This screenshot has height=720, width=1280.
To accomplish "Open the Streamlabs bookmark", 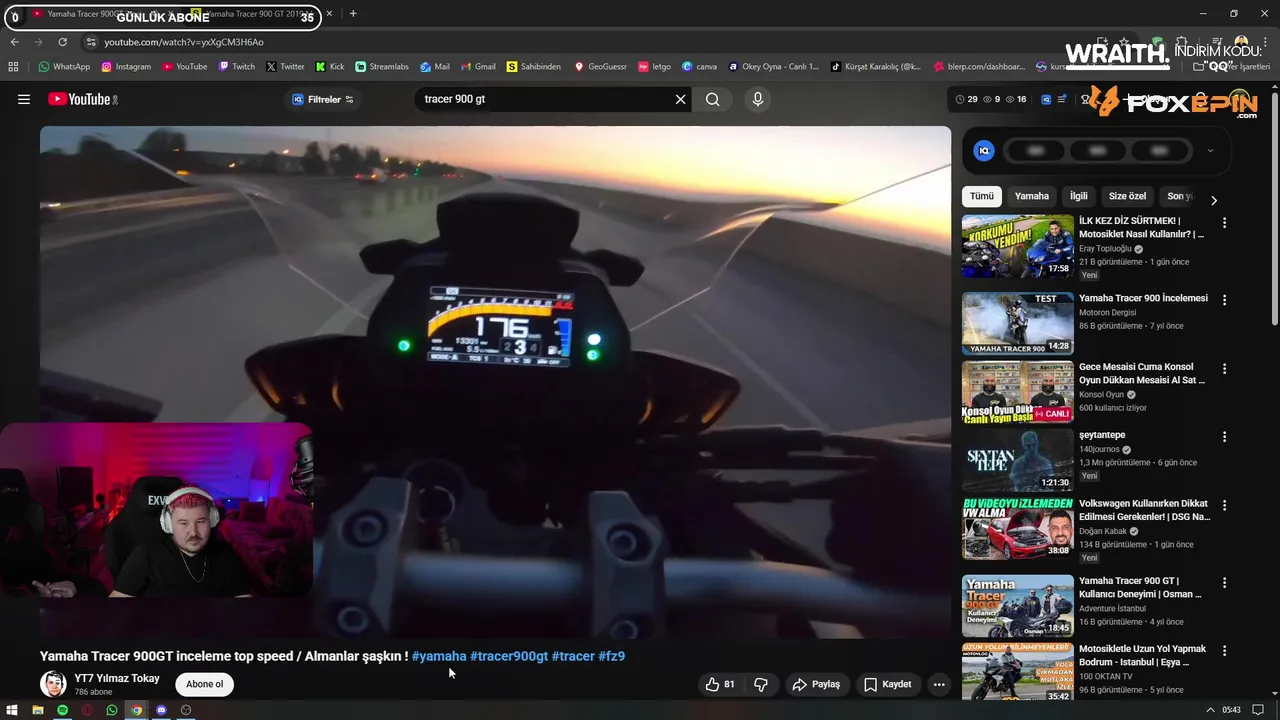I will point(382,67).
